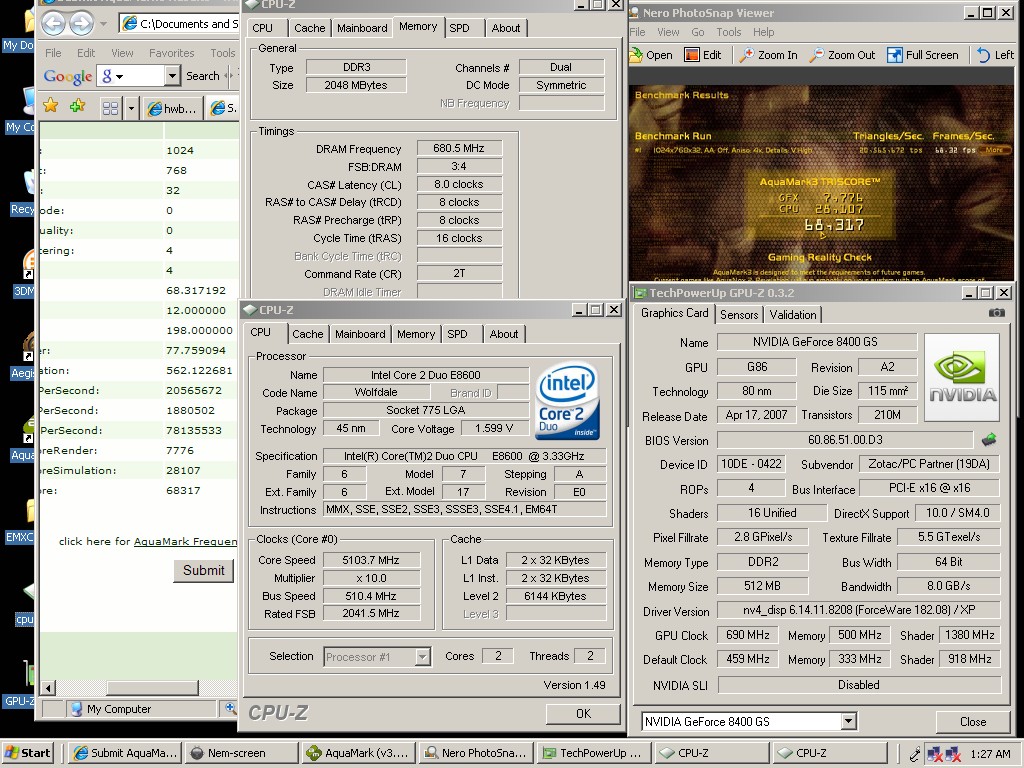The height and width of the screenshot is (768, 1024).
Task: Click horizontal scrollbar left arrow in IE
Action: point(47,688)
